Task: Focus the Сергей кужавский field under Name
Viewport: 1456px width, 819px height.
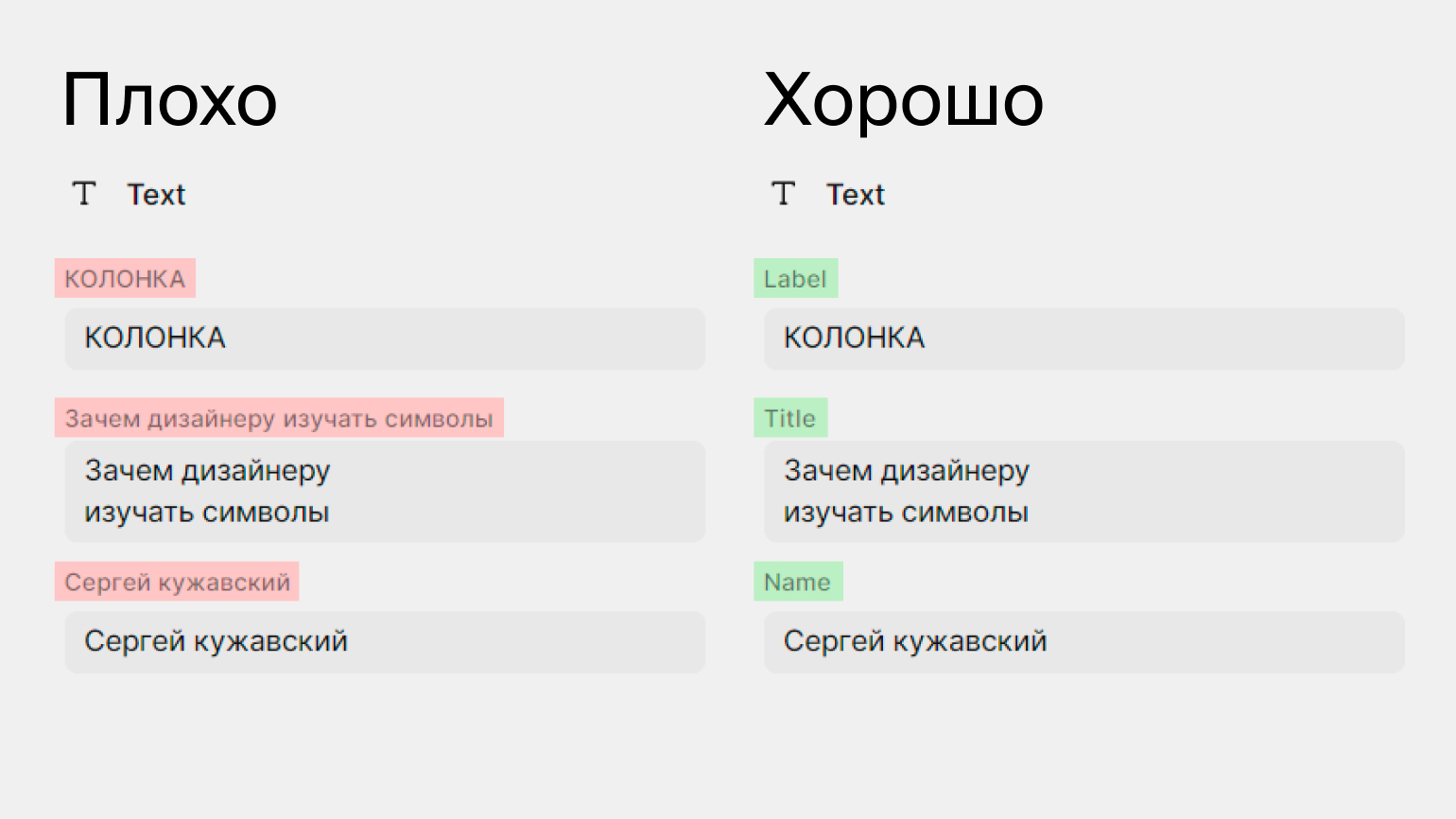Action: (1083, 641)
